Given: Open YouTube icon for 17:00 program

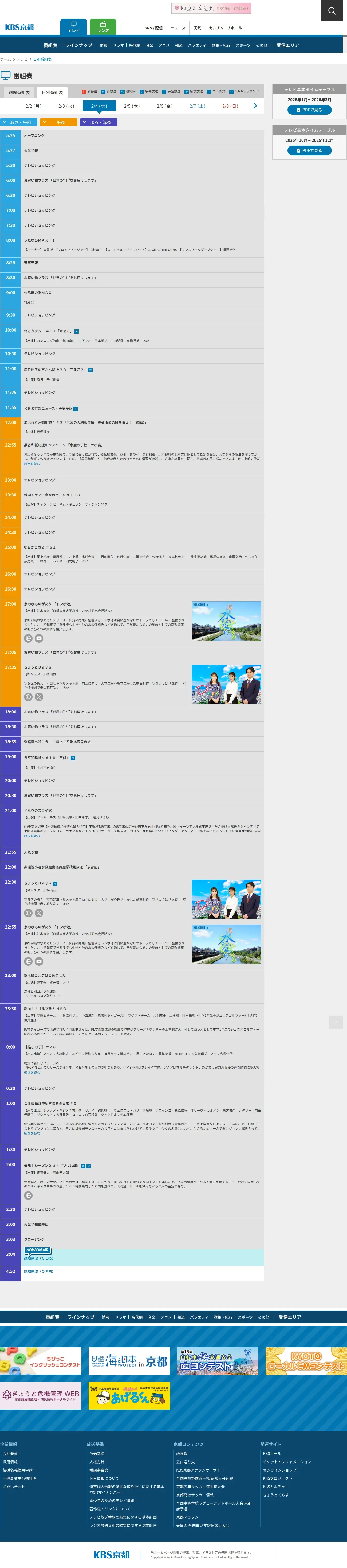Looking at the screenshot, I should [39, 639].
